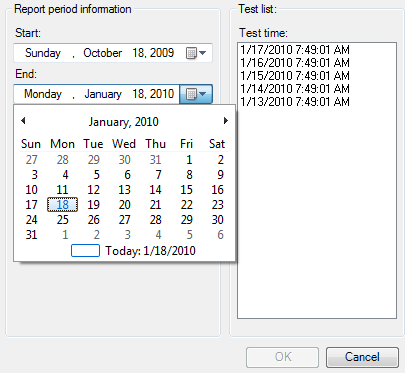Click the October month in Start field
Screen dimensions: 405x373
[x=103, y=53]
